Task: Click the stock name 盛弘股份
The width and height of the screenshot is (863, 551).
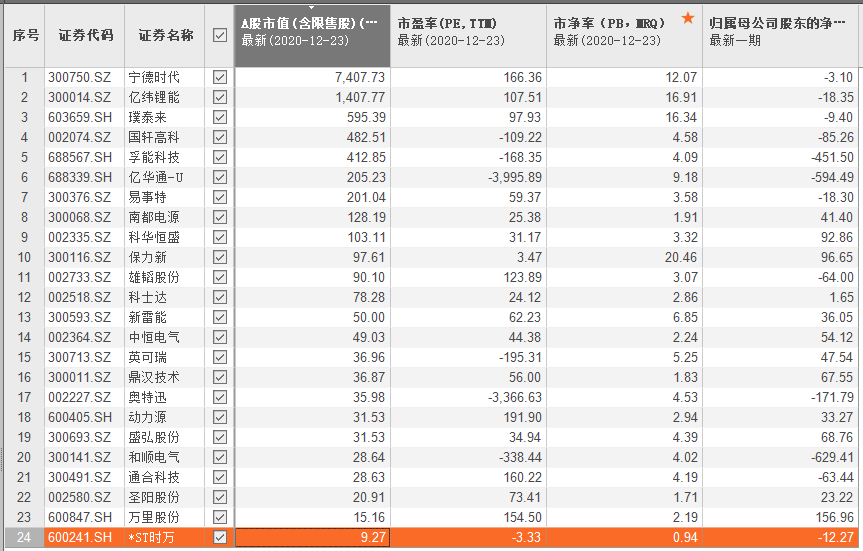Action: (154, 438)
